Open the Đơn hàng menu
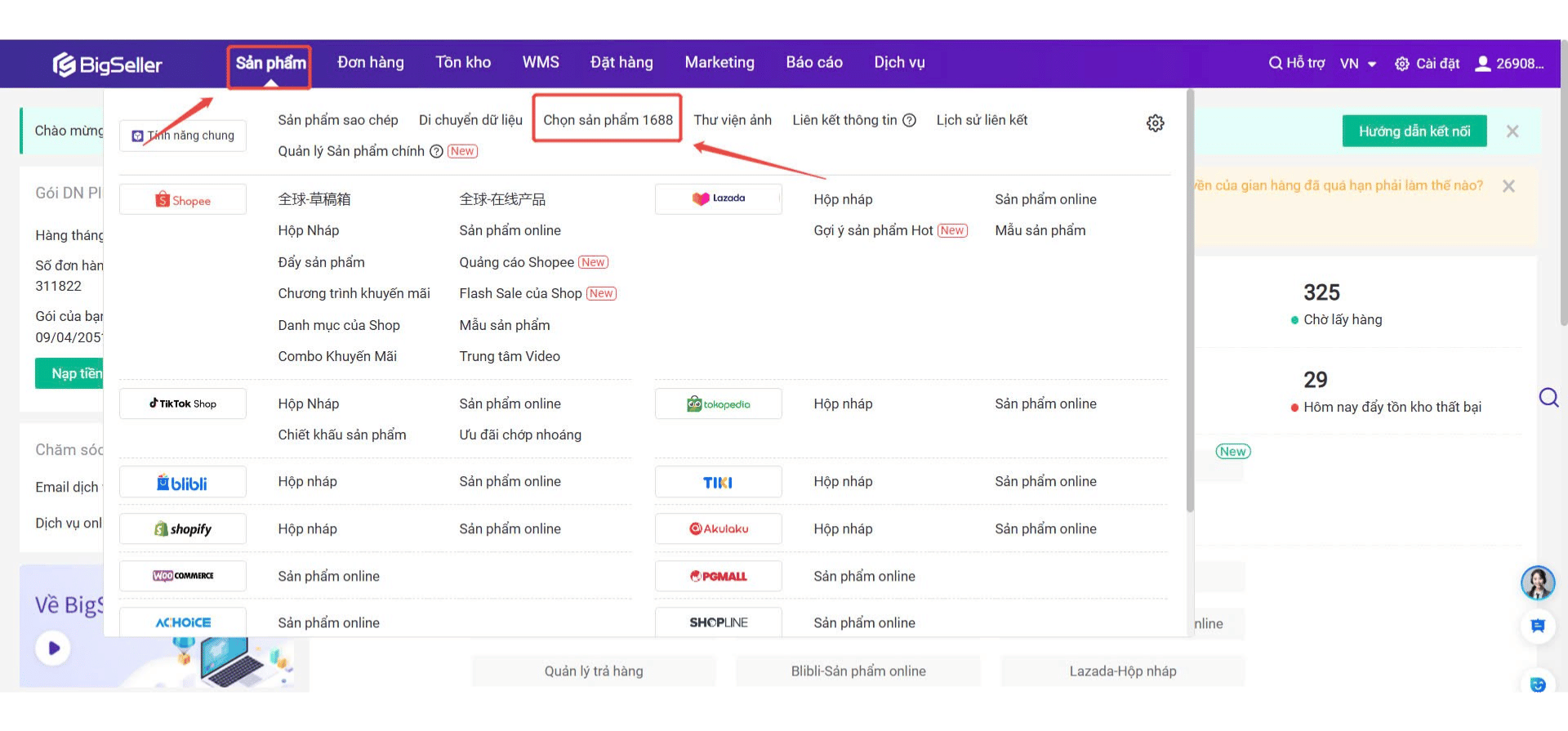The height and width of the screenshot is (731, 1568). 370,63
